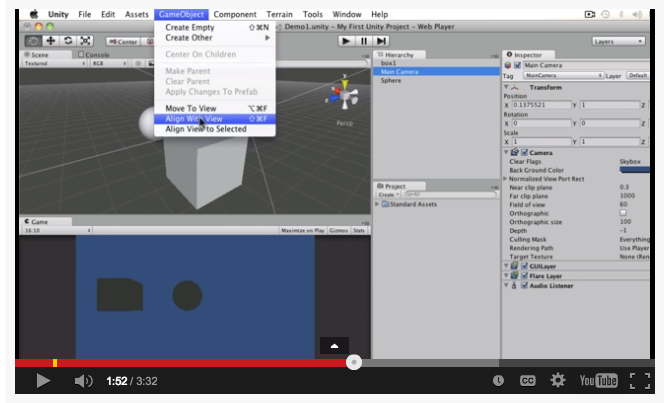This screenshot has height=403, width=664.
Task: Click the YouTube logo in player
Action: click(598, 381)
